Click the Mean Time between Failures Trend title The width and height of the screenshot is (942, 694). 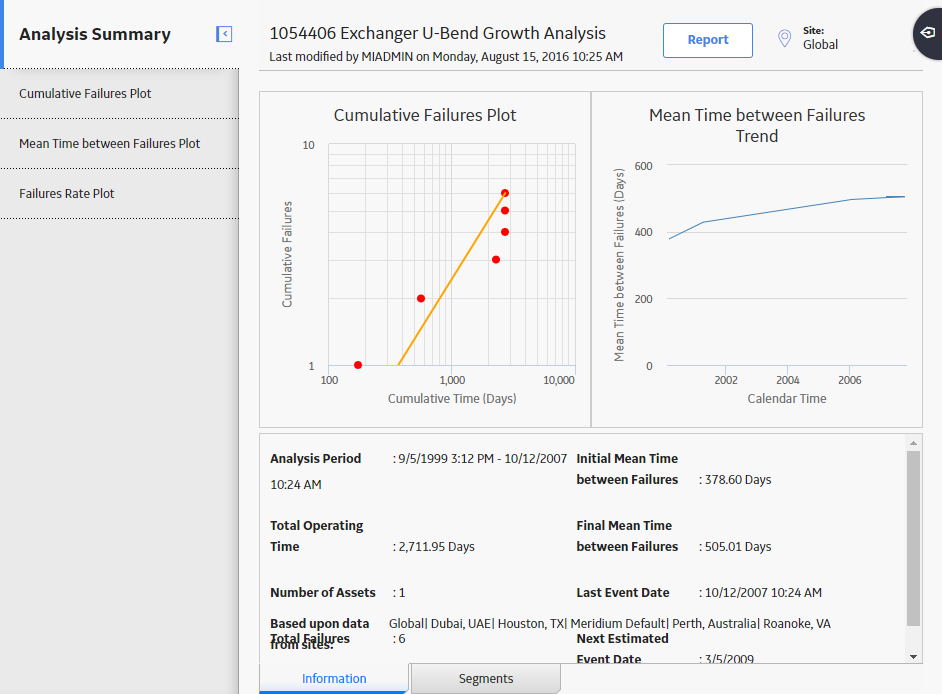757,126
